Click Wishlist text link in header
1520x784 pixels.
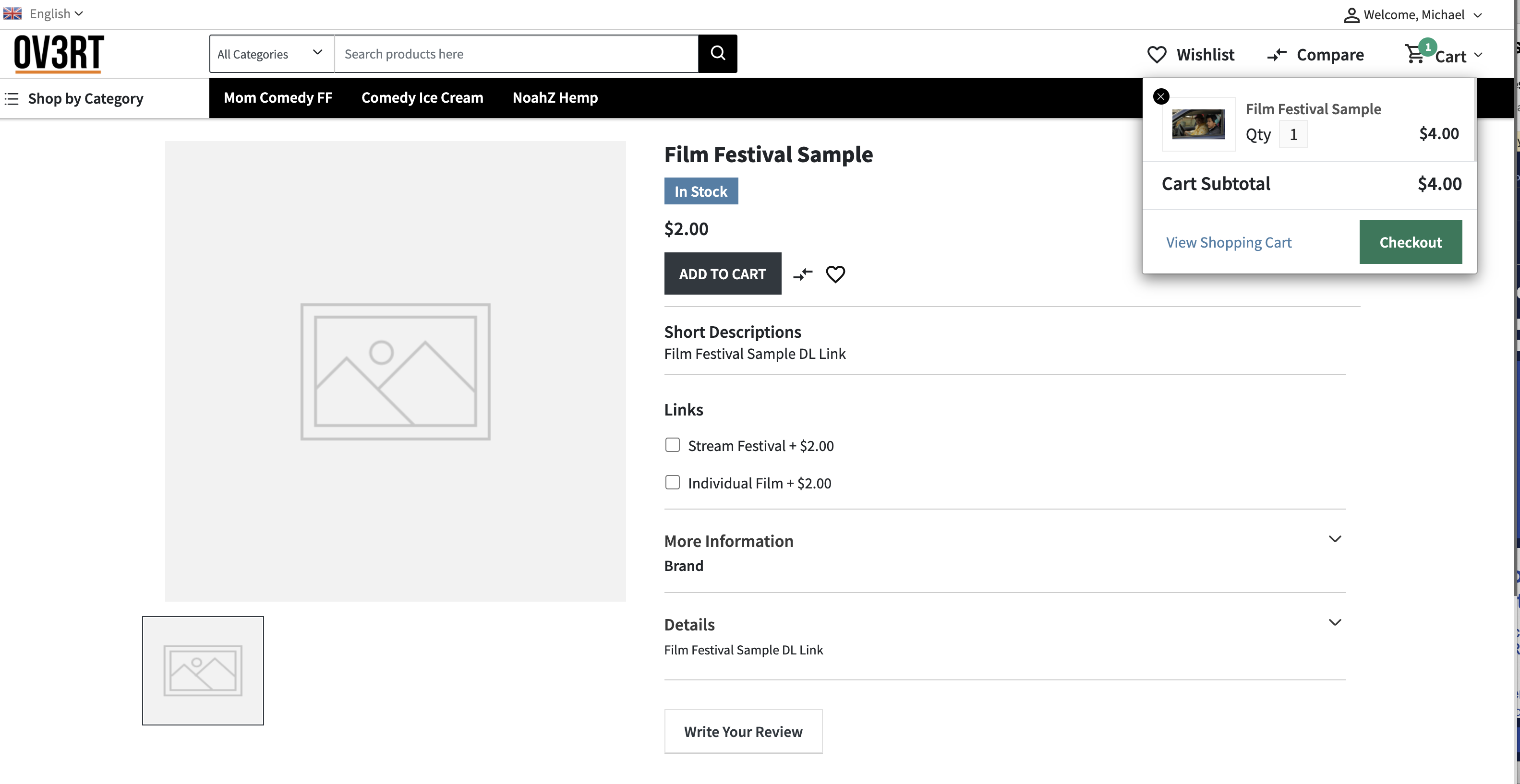click(1205, 55)
